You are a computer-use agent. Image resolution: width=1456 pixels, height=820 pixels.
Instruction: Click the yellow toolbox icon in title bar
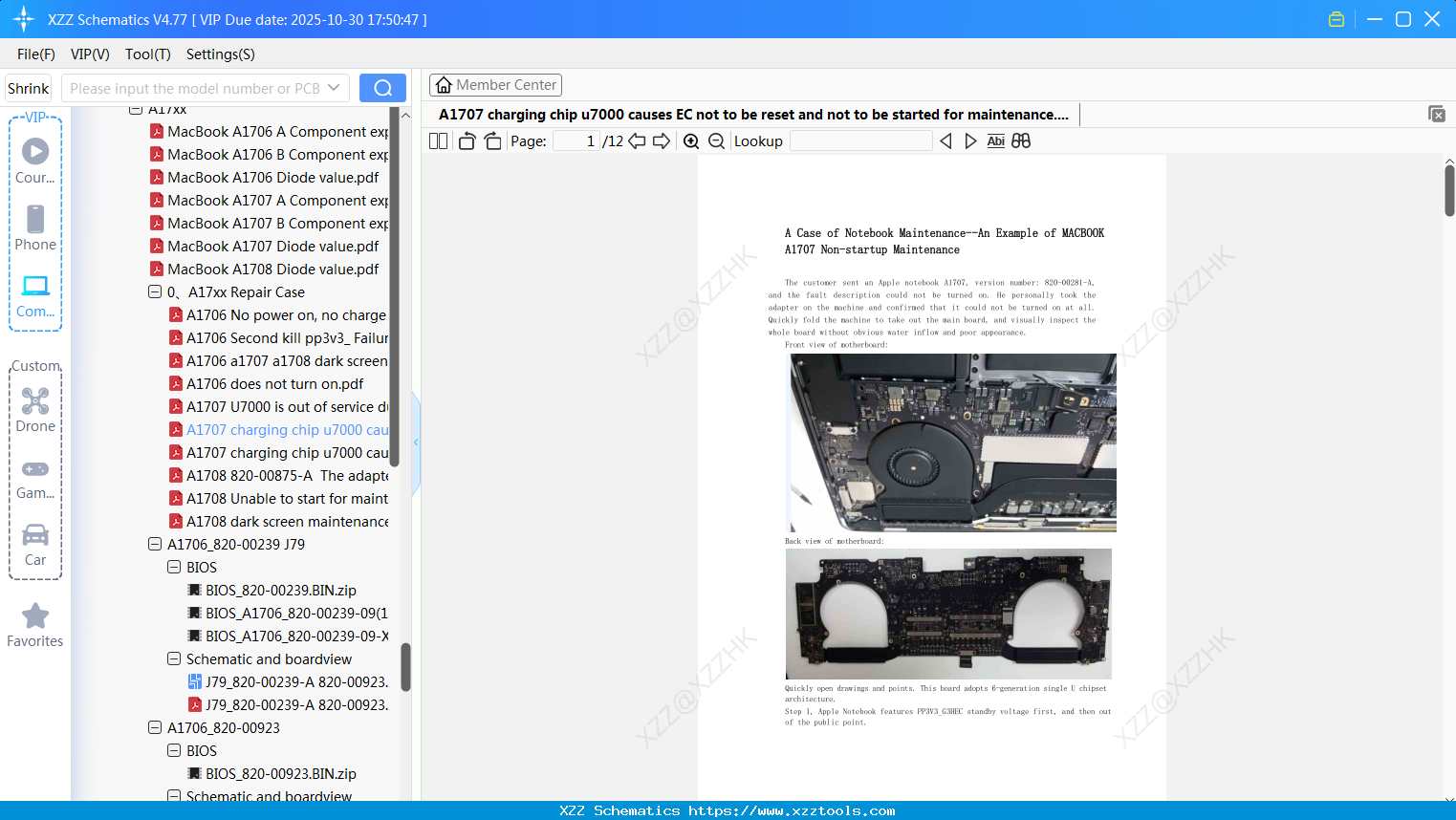[1336, 19]
